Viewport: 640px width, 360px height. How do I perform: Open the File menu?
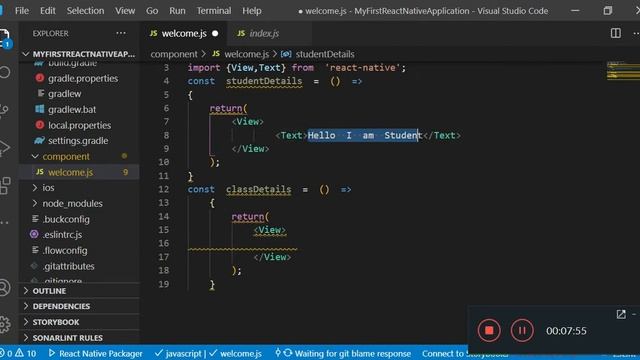pyautogui.click(x=22, y=11)
